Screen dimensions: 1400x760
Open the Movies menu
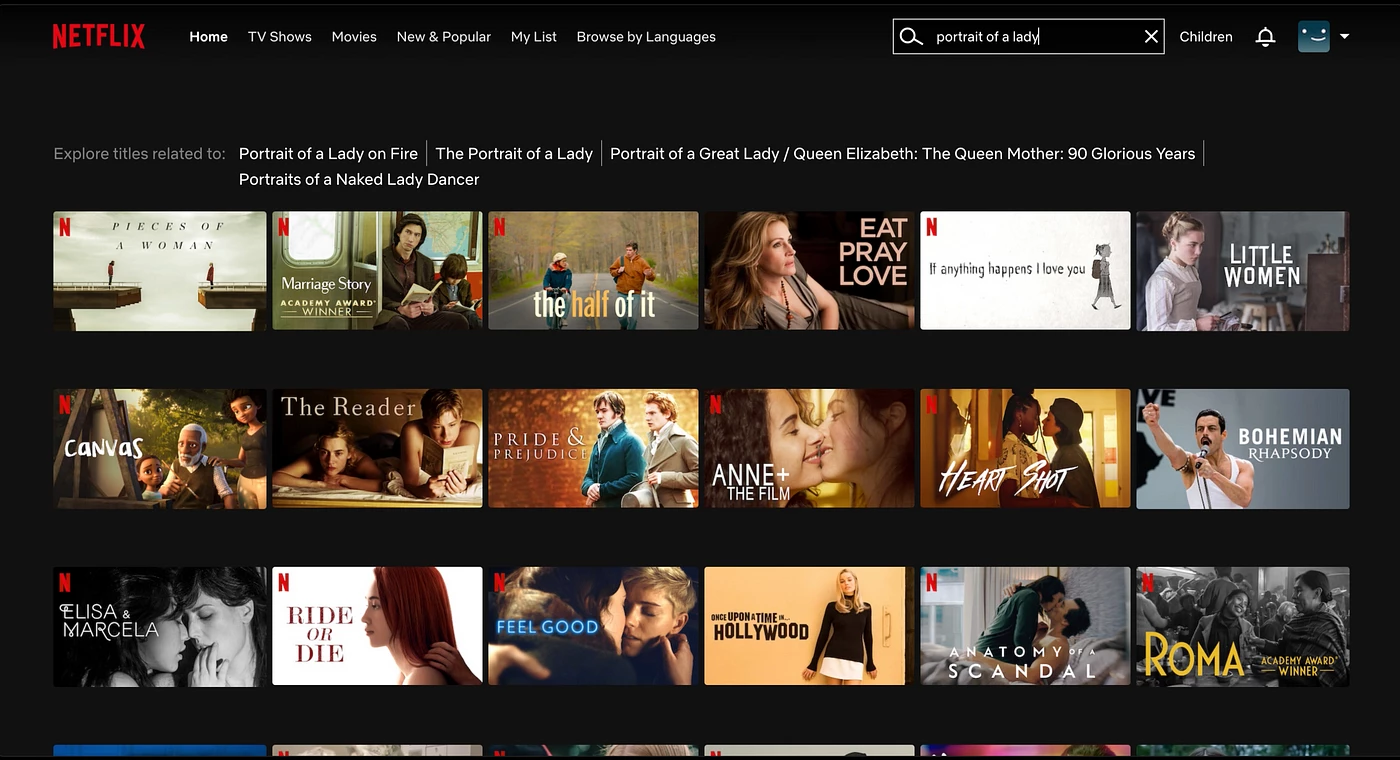pyautogui.click(x=354, y=37)
